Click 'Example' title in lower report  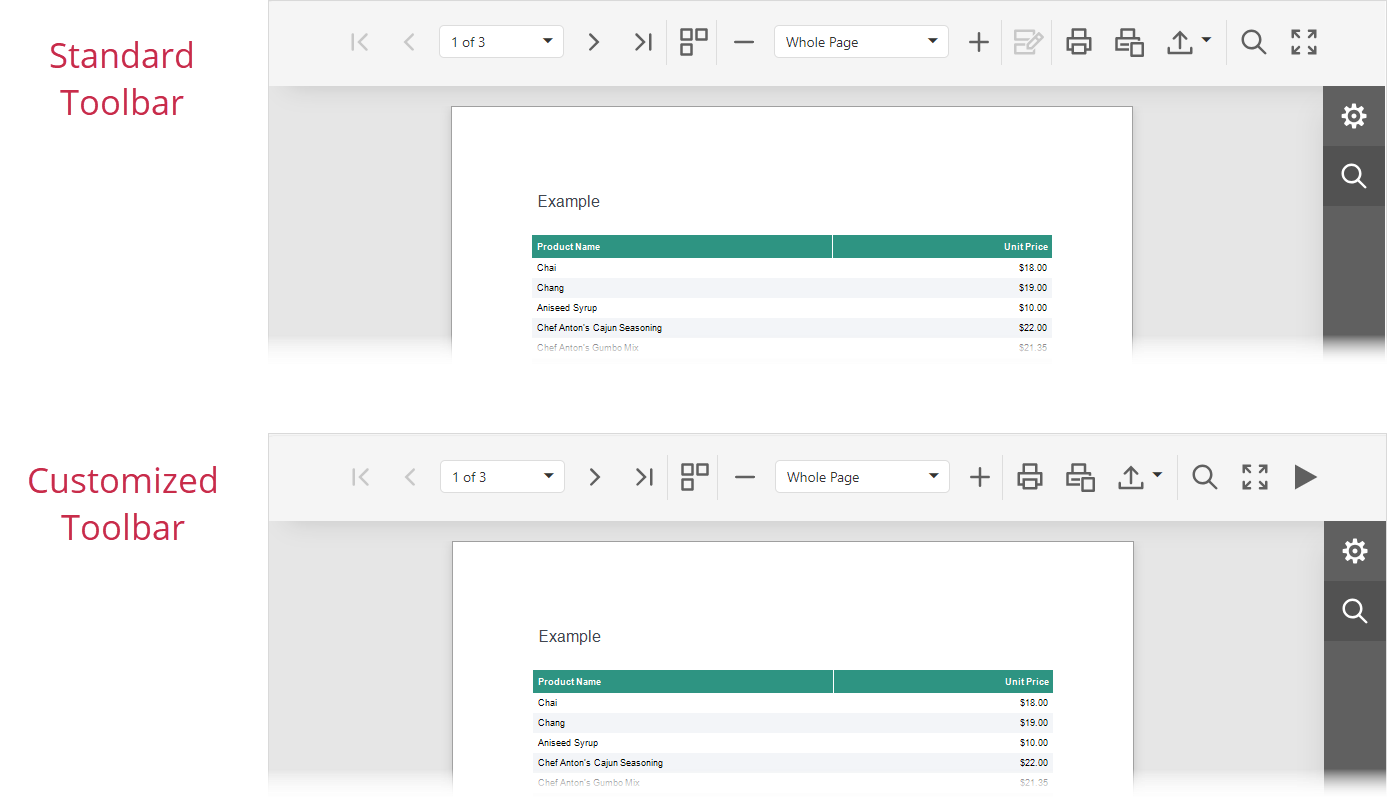570,637
